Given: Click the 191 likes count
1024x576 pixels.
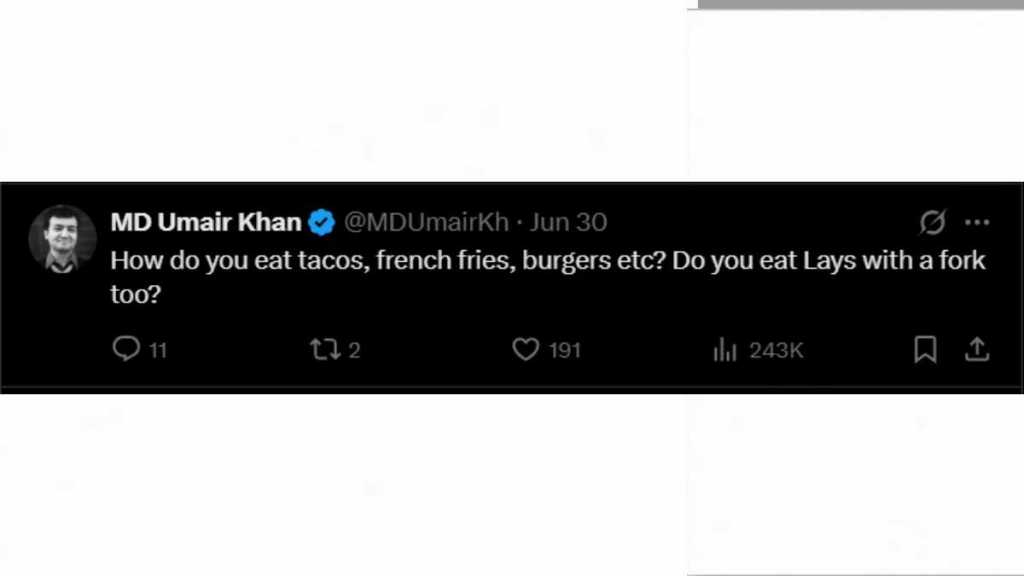Looking at the screenshot, I should (x=564, y=350).
